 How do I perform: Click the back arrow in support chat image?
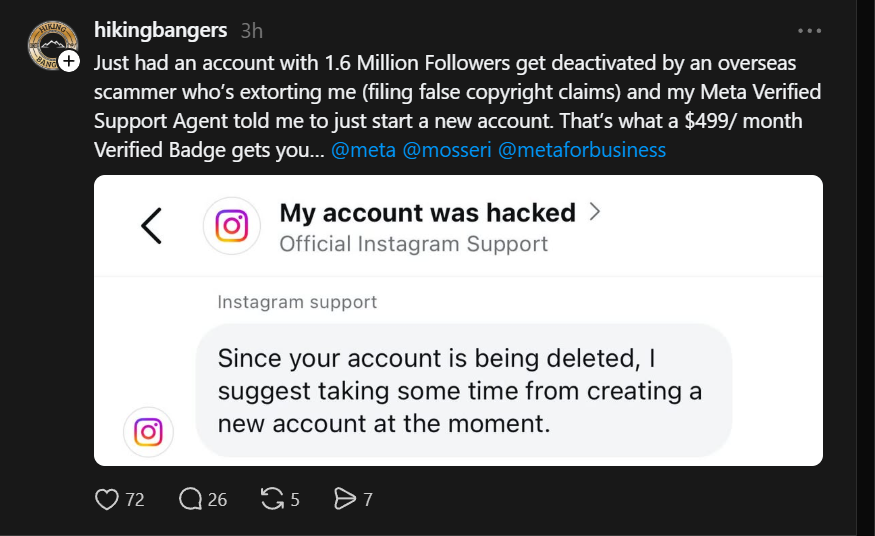(x=151, y=226)
